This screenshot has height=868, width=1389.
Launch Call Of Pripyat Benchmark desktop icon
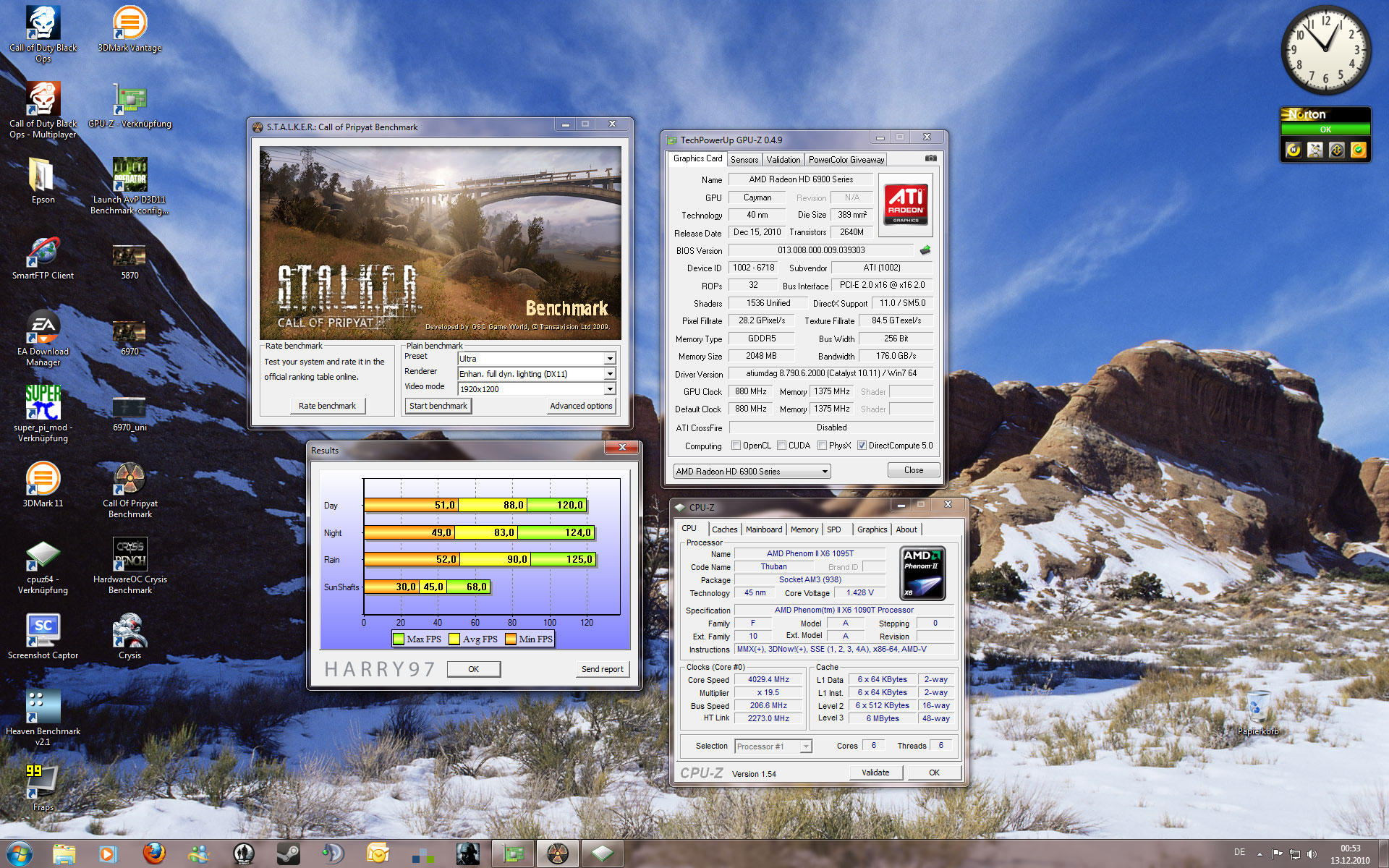click(x=129, y=490)
